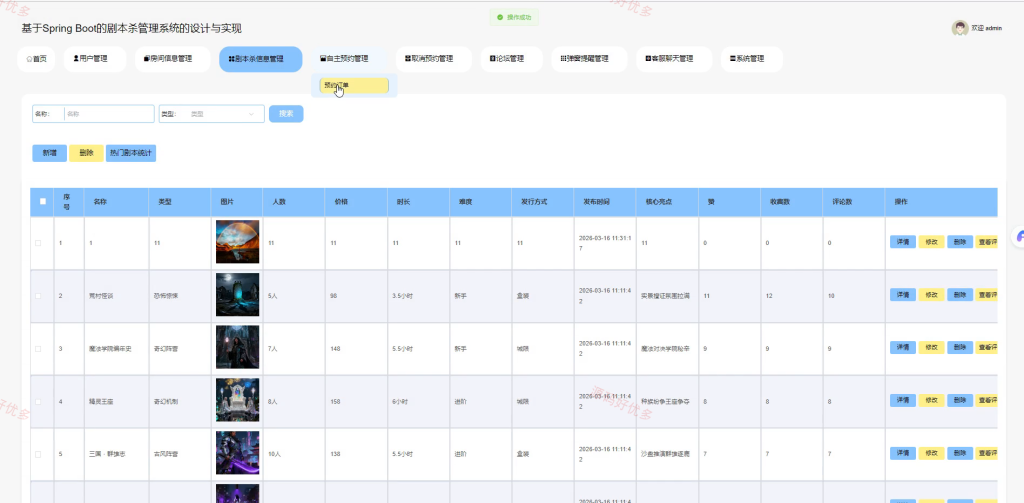Open the row 3 hooded mage thumbnail

(238, 348)
